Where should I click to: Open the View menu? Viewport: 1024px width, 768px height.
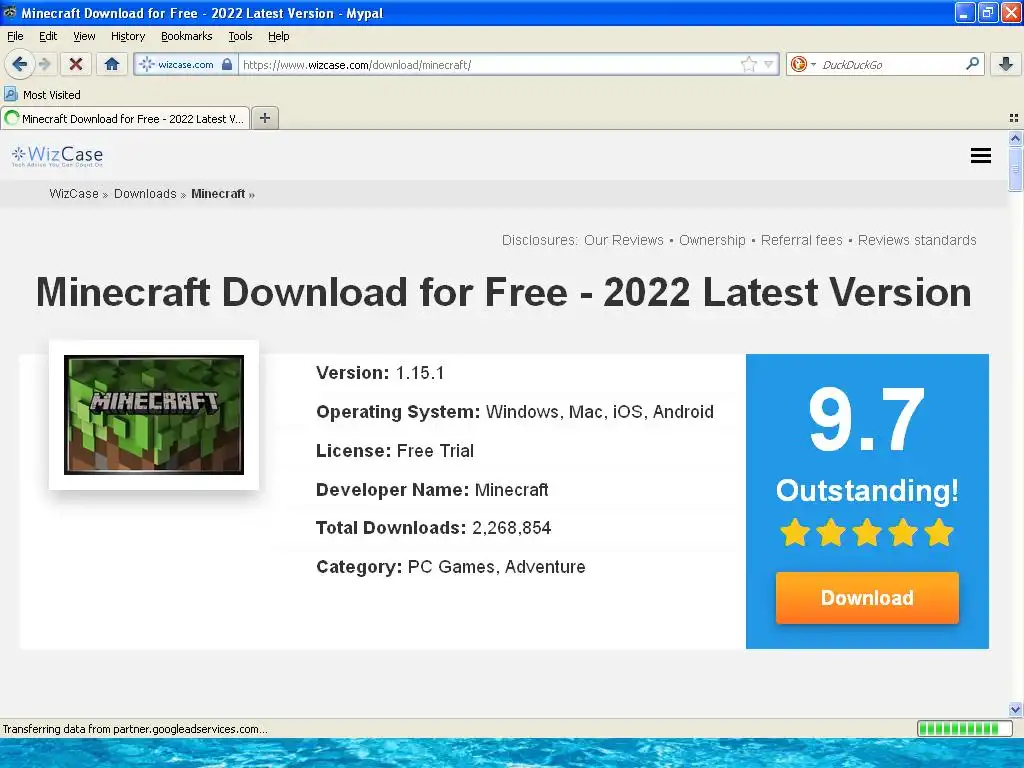84,37
